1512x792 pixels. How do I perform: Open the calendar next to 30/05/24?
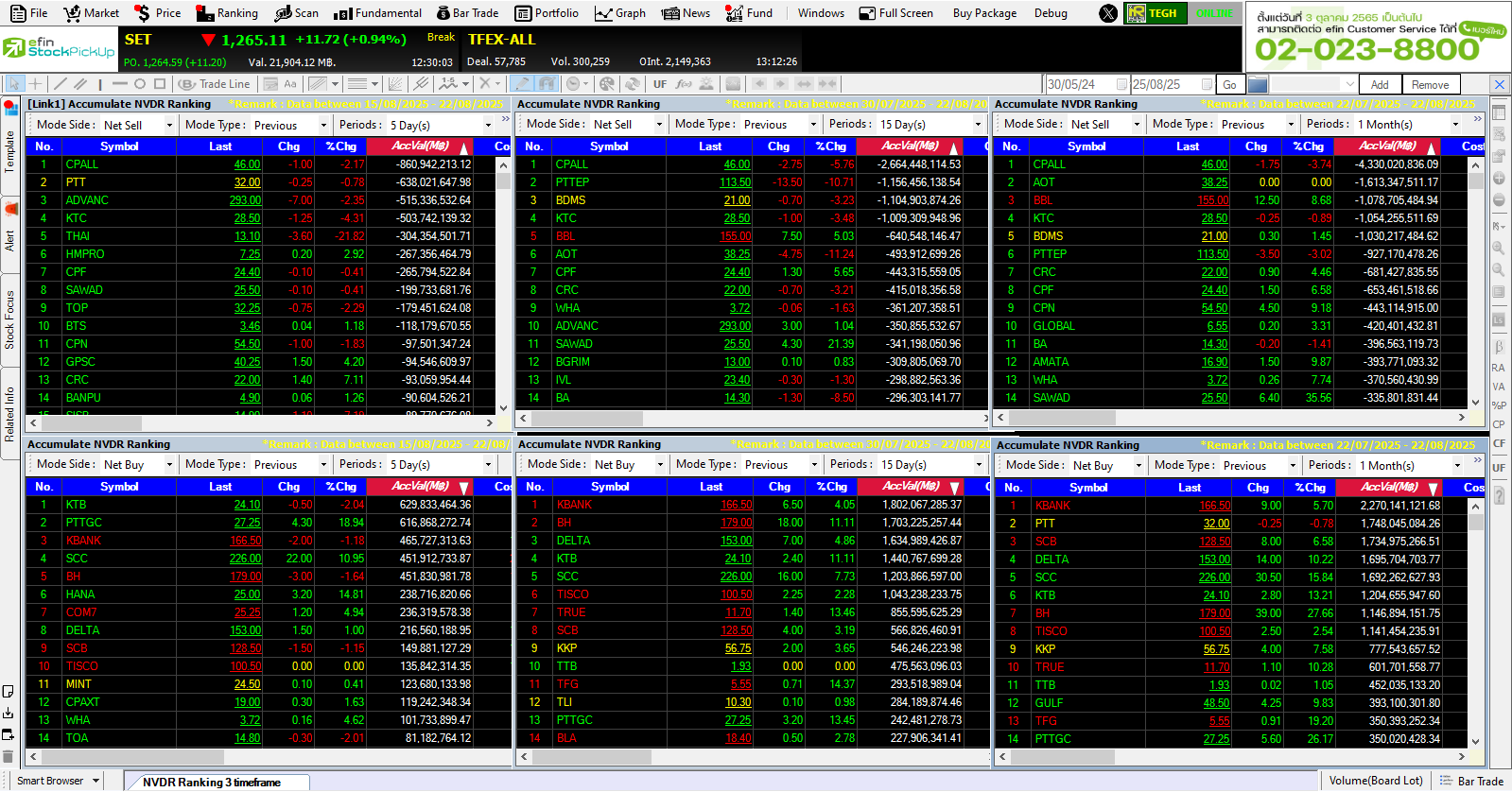point(1121,84)
